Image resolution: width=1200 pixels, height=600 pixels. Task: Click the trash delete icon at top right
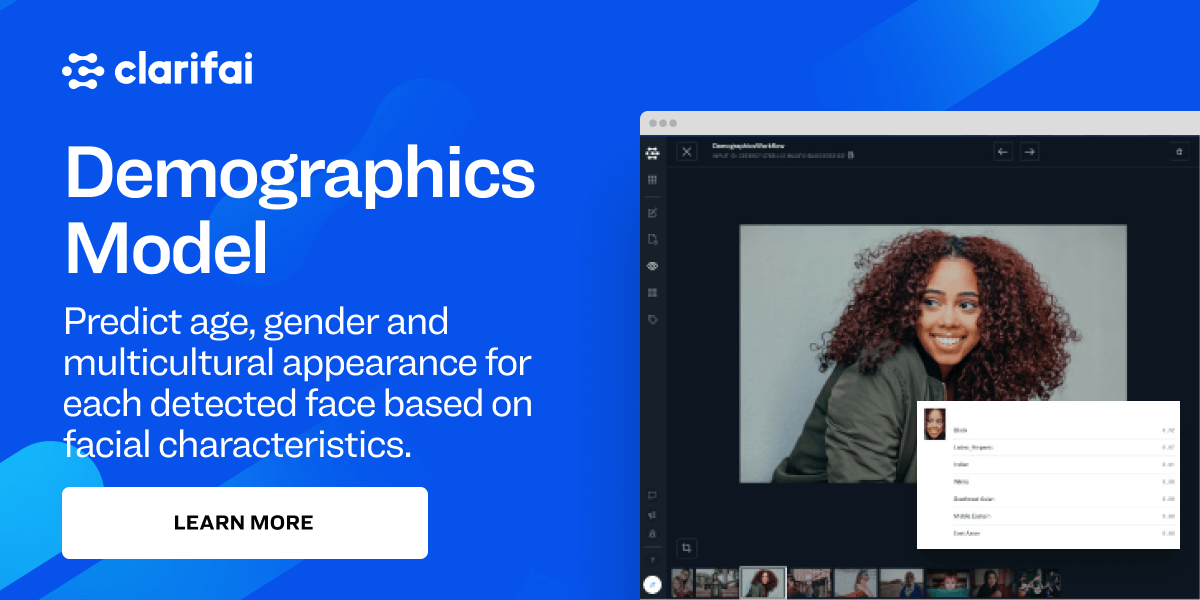(x=1179, y=152)
